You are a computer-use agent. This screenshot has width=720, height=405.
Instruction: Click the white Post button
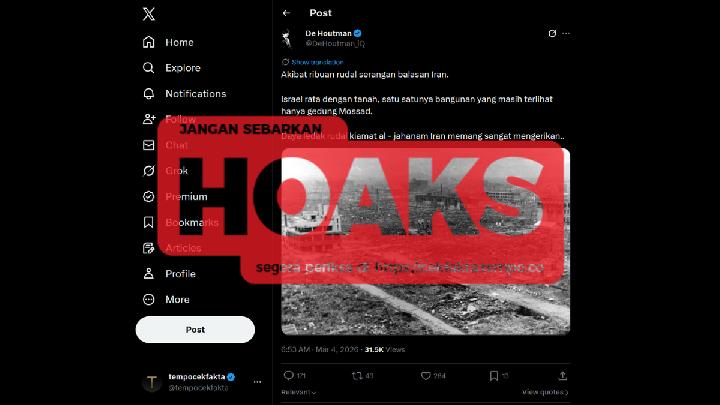pos(195,330)
